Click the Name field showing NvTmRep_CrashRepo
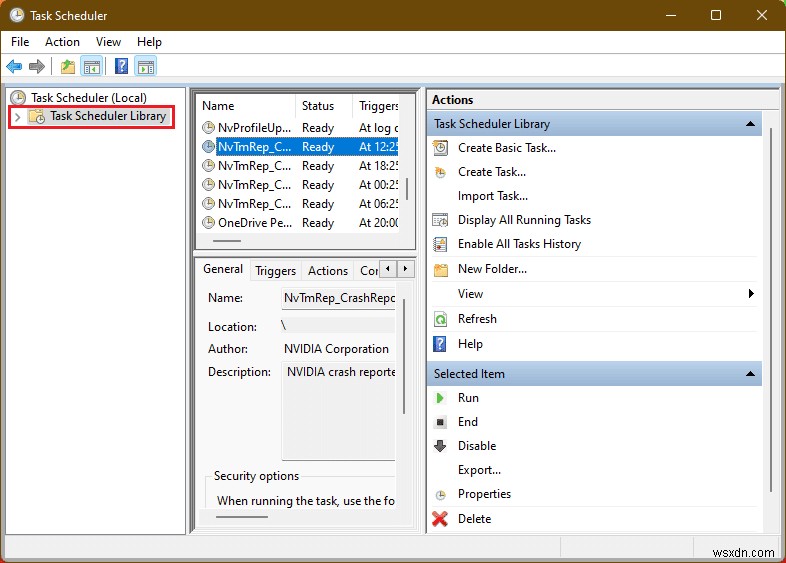The image size is (786, 563). pyautogui.click(x=339, y=298)
